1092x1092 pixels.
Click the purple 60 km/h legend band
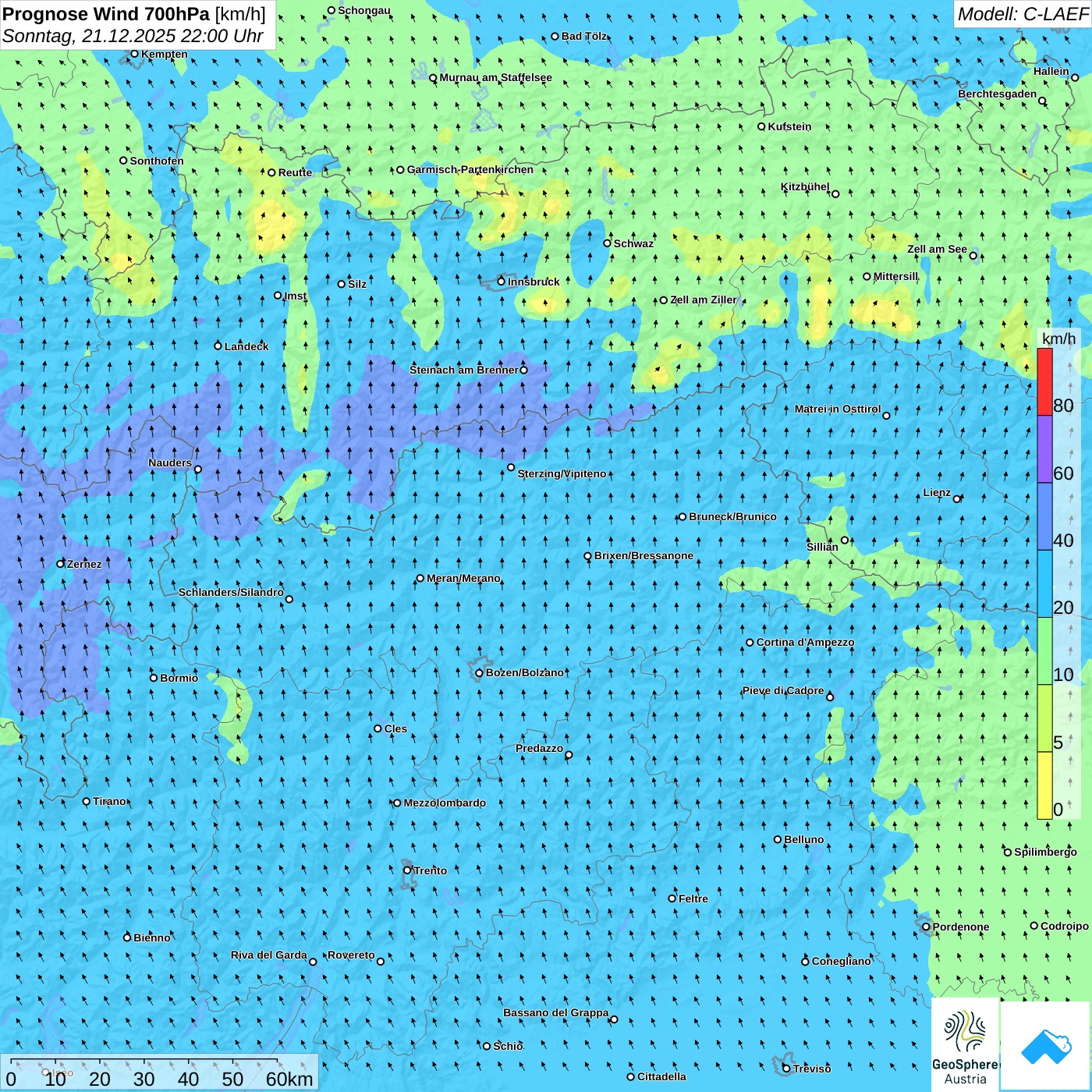[1044, 449]
